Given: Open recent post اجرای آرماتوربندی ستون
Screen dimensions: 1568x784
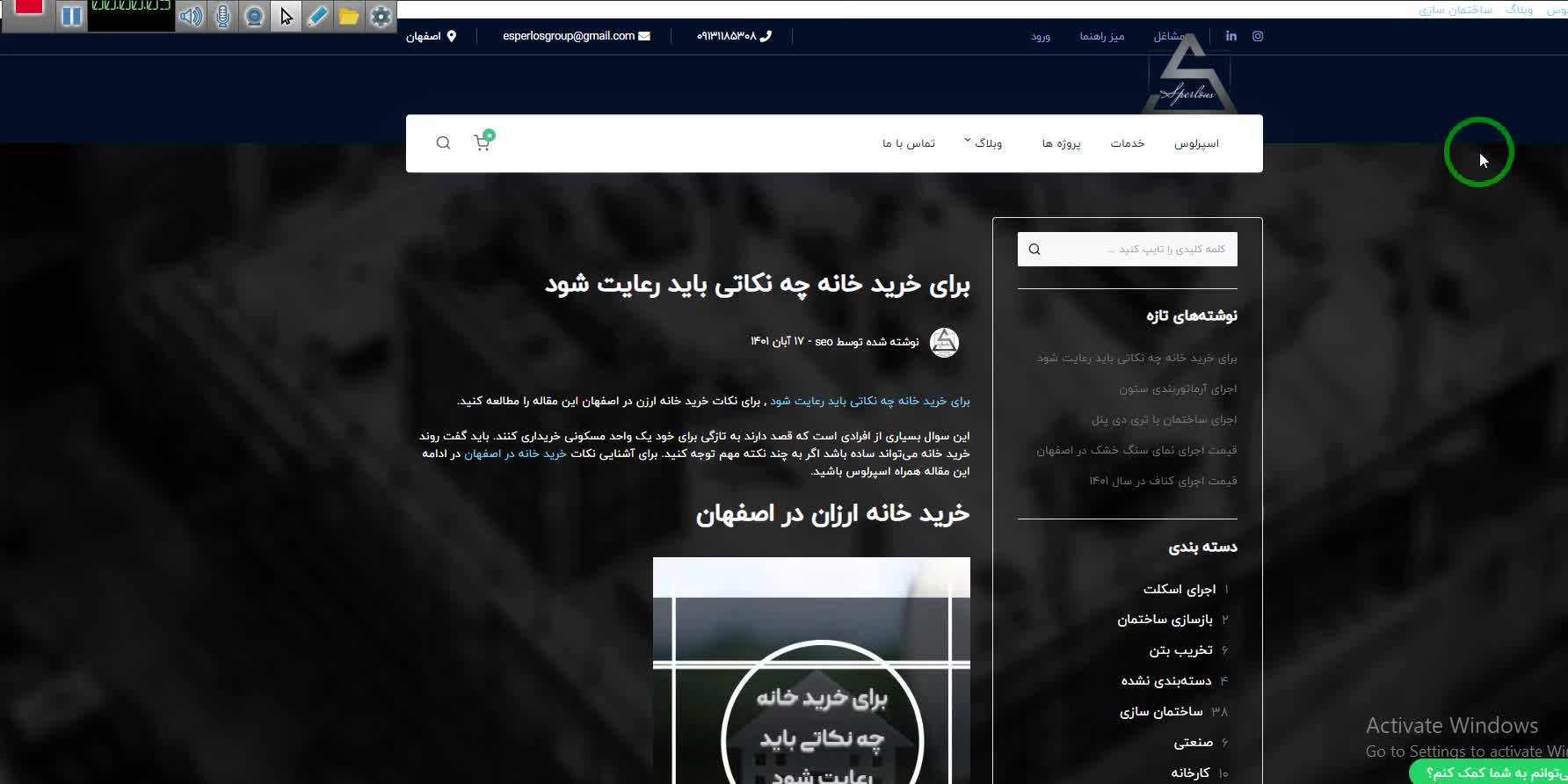Looking at the screenshot, I should (x=1178, y=388).
